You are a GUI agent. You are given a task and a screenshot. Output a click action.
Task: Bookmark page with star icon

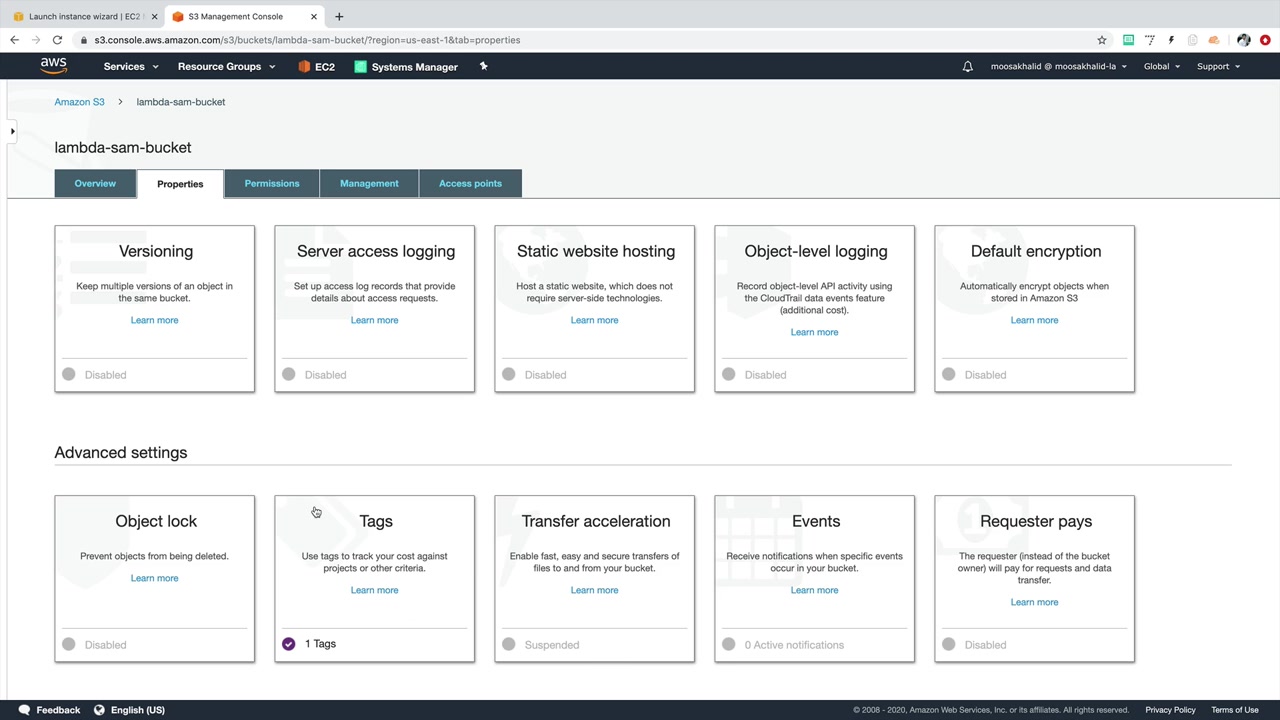tap(1102, 40)
